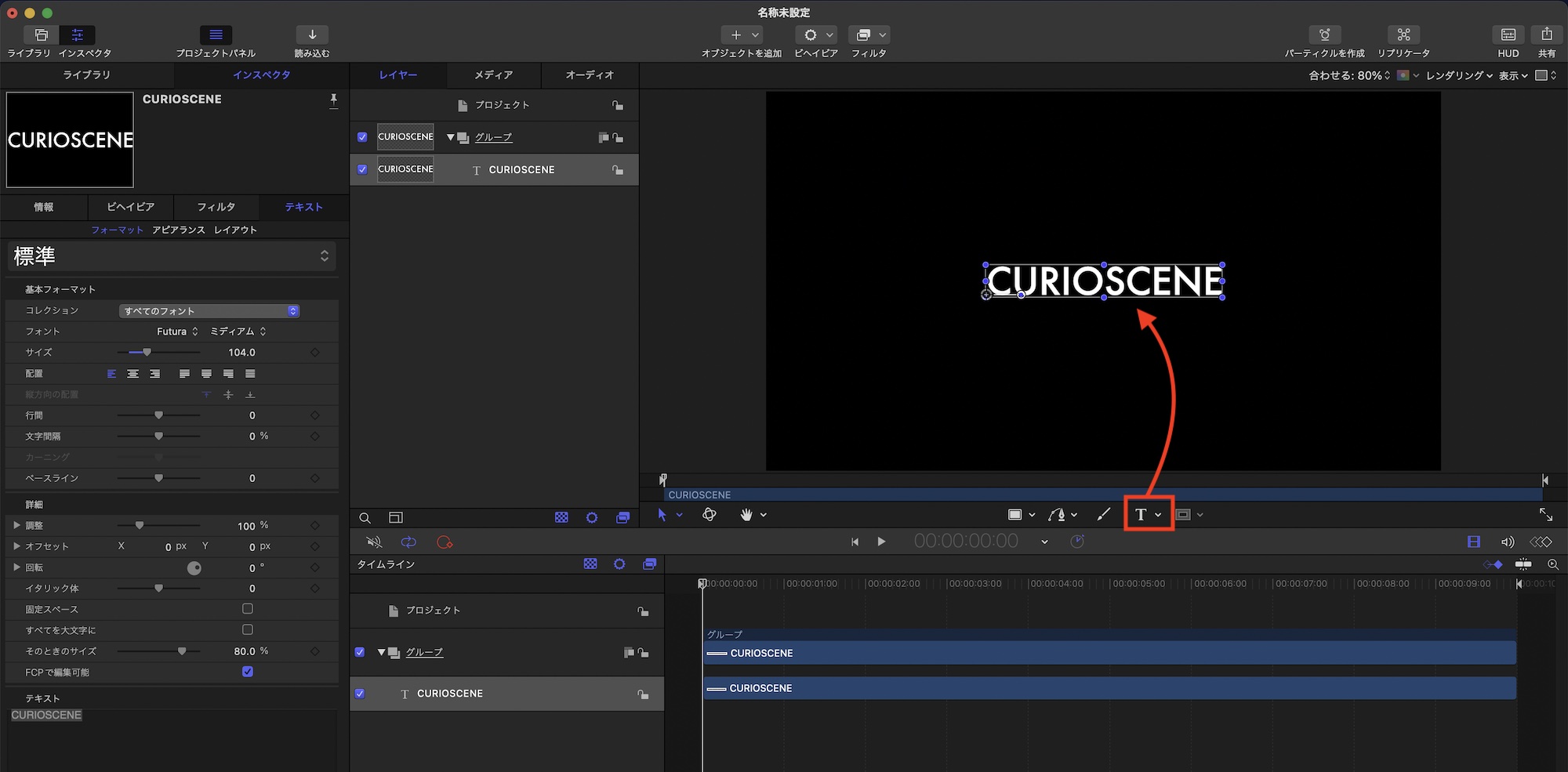Click the アピアランス text pane link
This screenshot has width=1568, height=772.
179,230
